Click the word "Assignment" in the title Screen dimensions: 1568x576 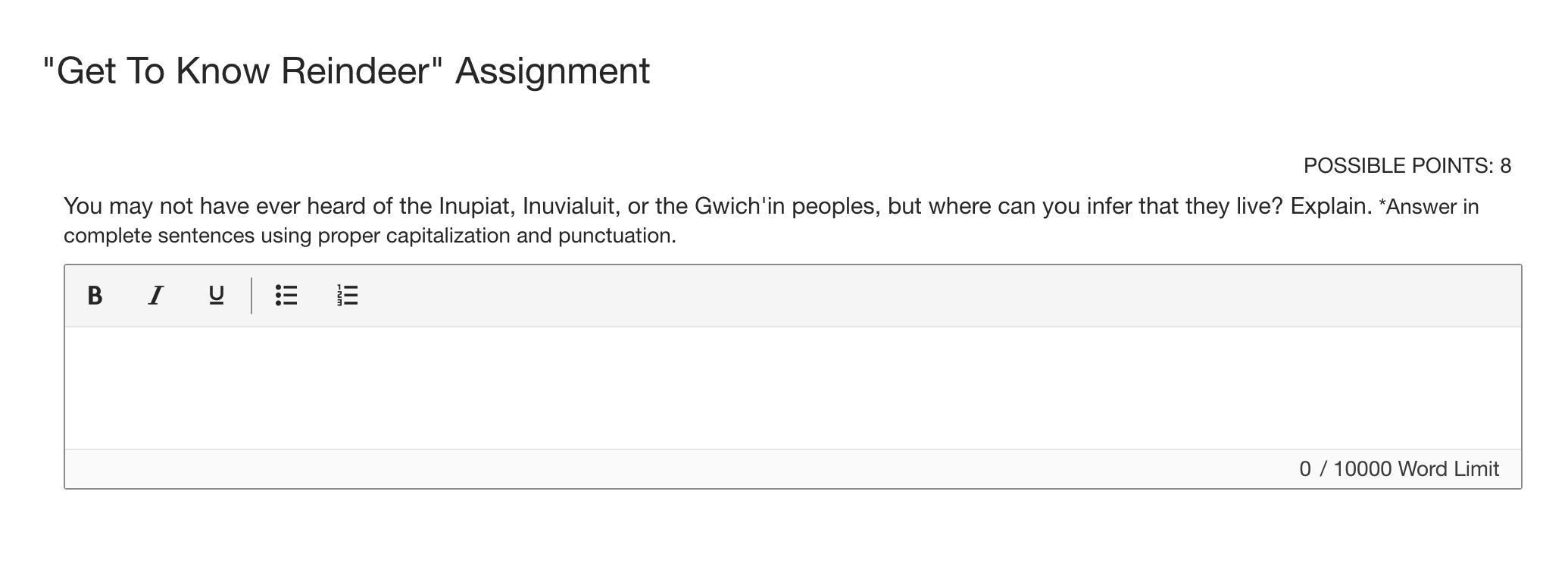[552, 71]
